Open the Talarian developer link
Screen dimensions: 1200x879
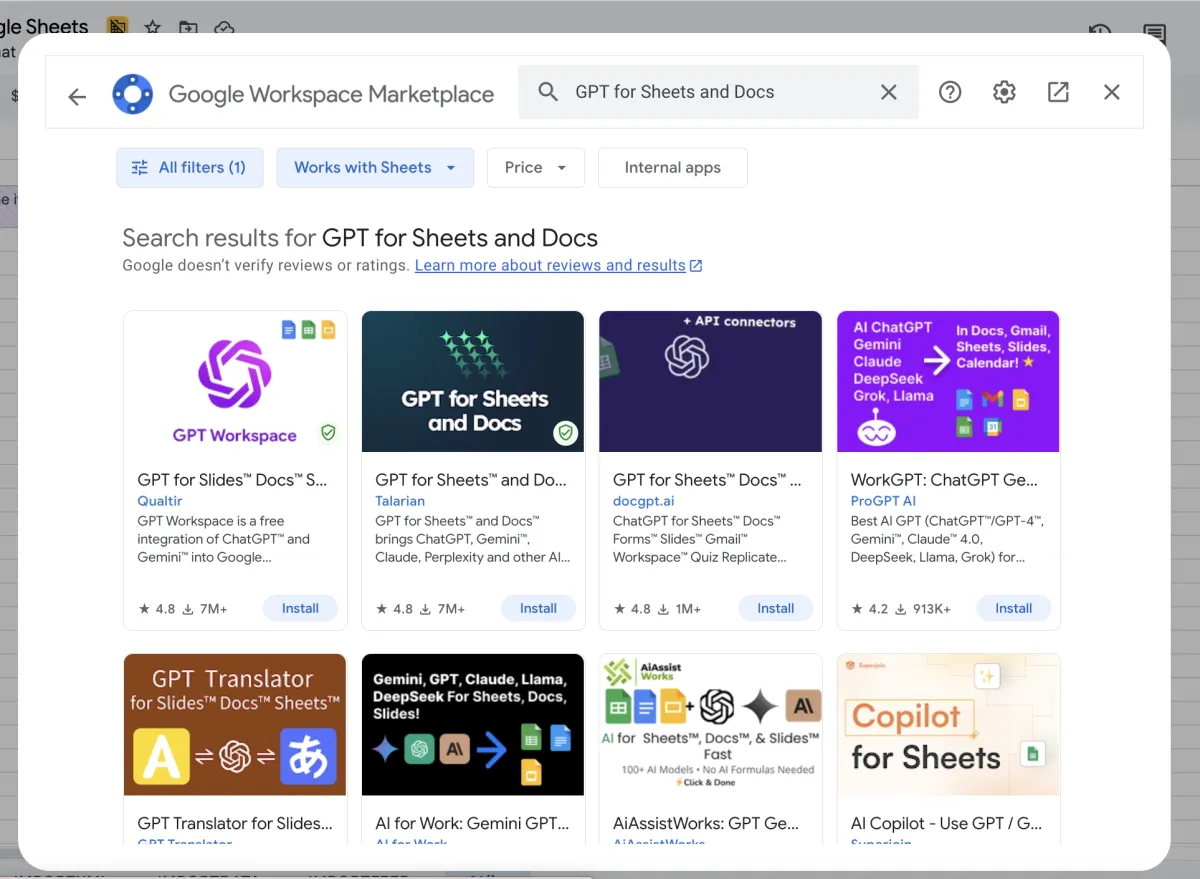click(x=400, y=501)
